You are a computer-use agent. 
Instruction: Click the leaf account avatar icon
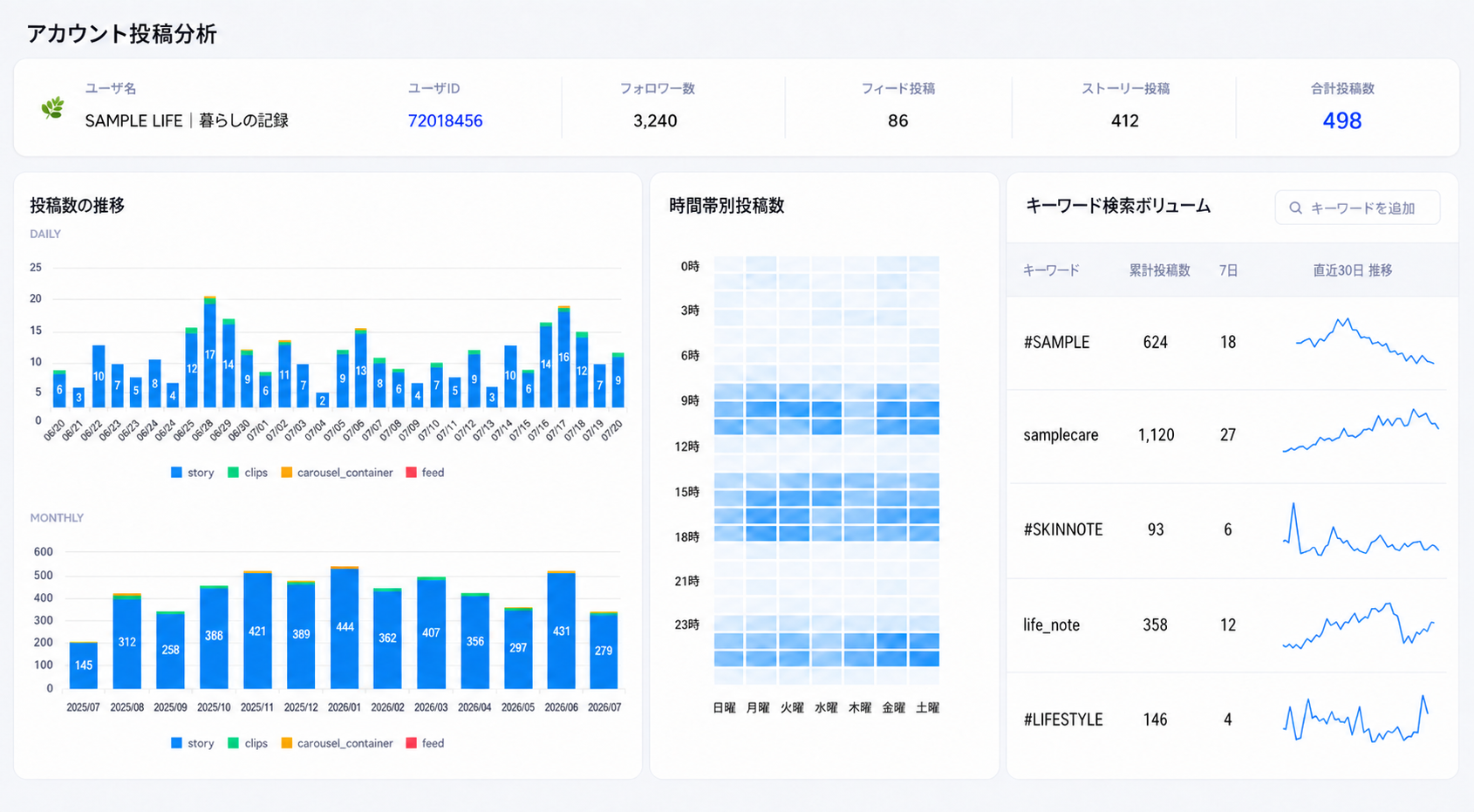(52, 108)
